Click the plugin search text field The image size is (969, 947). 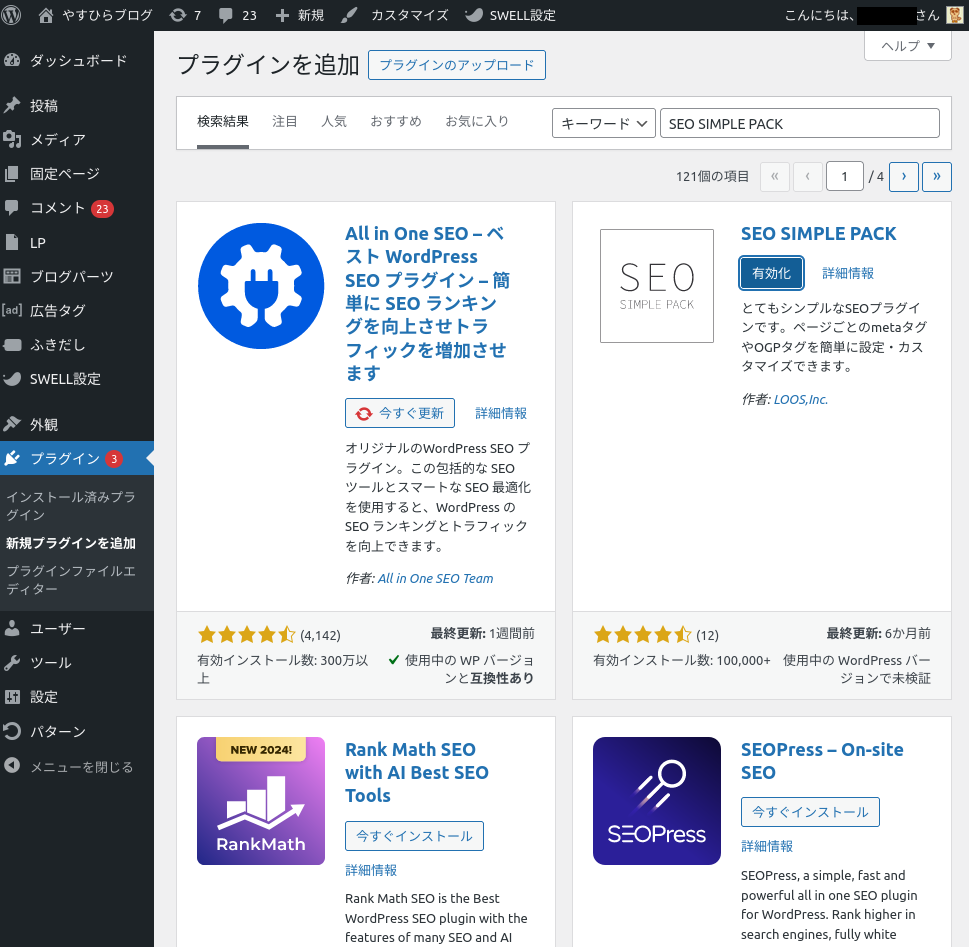point(799,123)
